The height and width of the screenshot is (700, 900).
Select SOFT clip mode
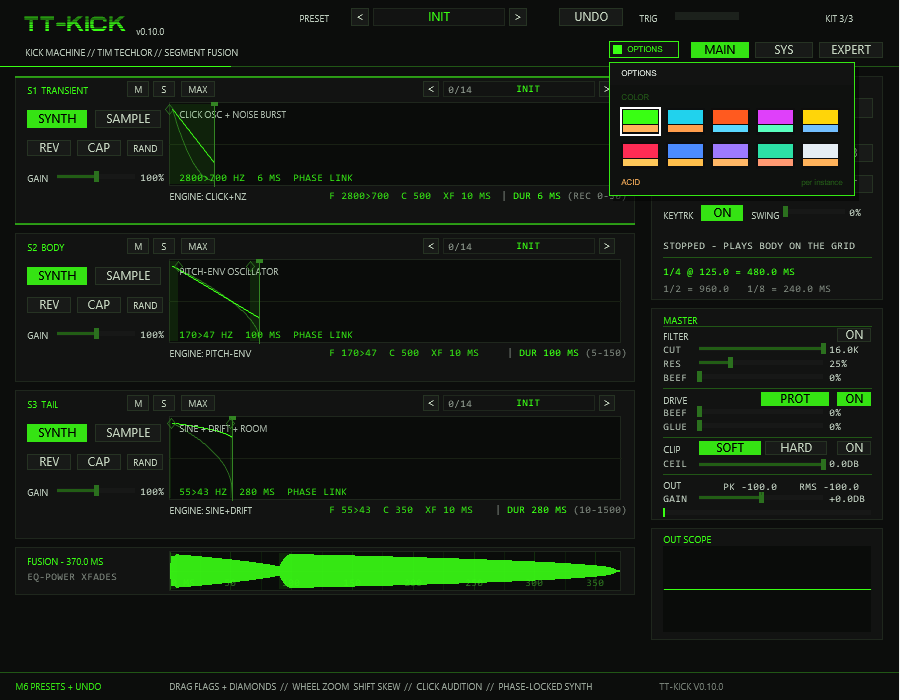(730, 448)
